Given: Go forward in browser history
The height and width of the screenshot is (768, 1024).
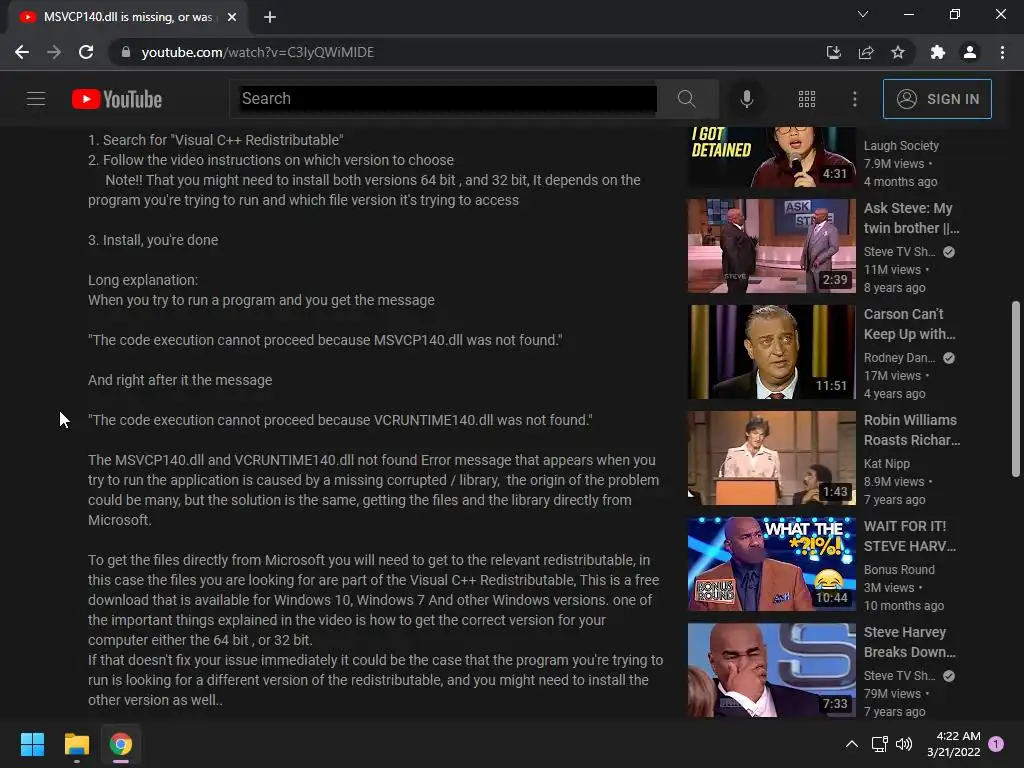Looking at the screenshot, I should coord(54,52).
